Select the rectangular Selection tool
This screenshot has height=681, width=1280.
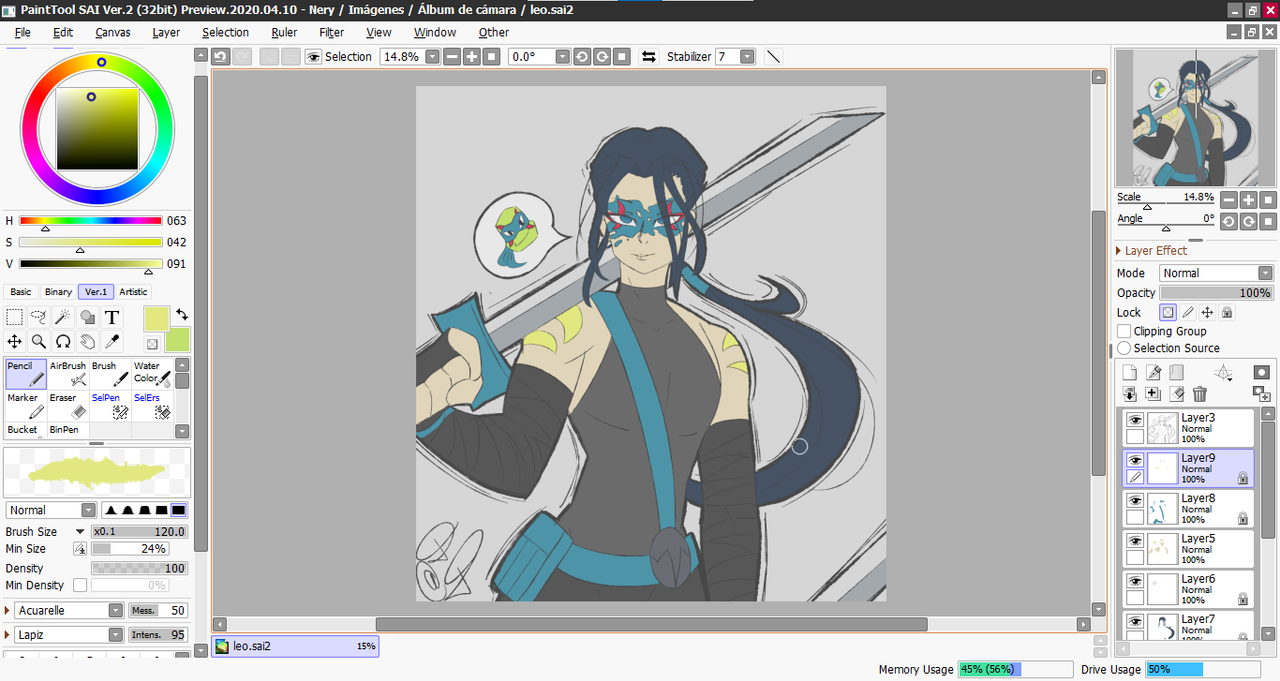(15, 317)
